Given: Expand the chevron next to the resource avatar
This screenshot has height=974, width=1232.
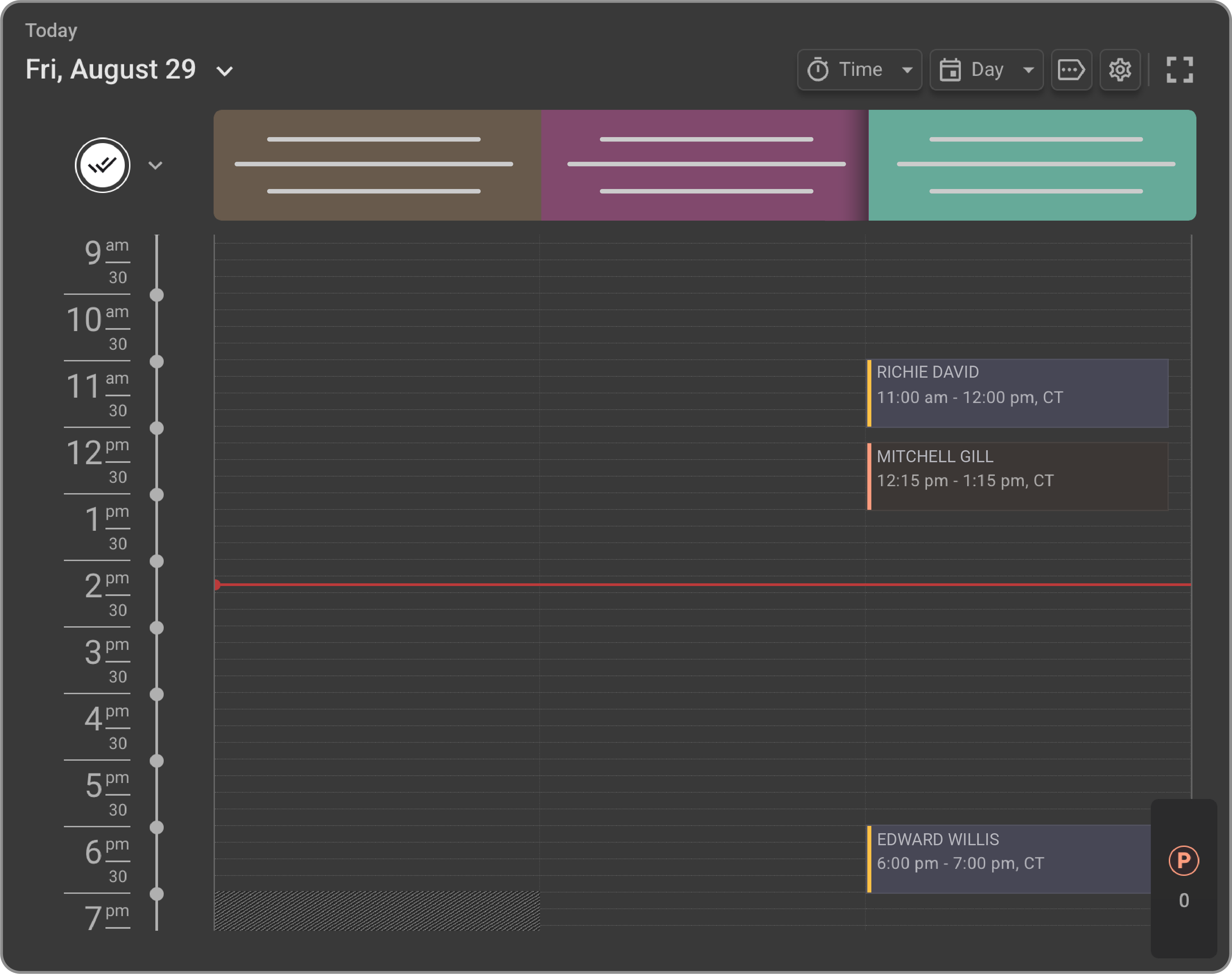Looking at the screenshot, I should [155, 165].
